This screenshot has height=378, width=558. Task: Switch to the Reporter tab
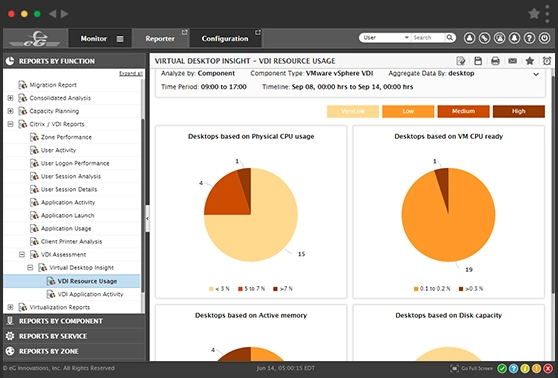(x=160, y=38)
